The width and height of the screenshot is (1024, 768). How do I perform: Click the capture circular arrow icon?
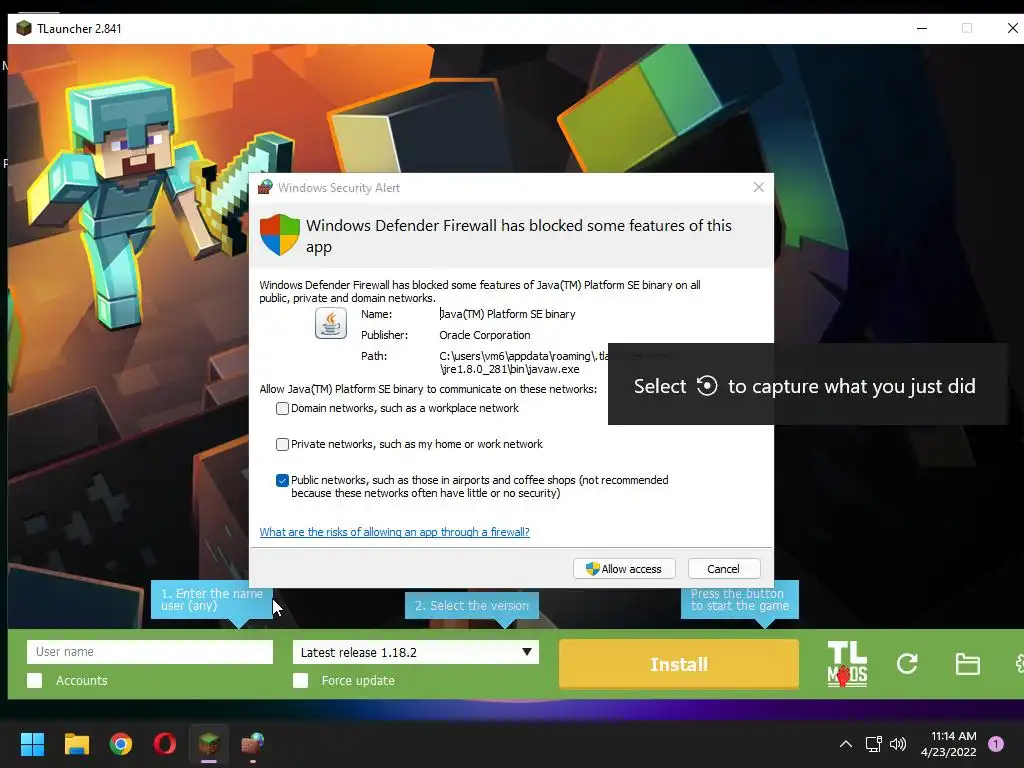[707, 386]
